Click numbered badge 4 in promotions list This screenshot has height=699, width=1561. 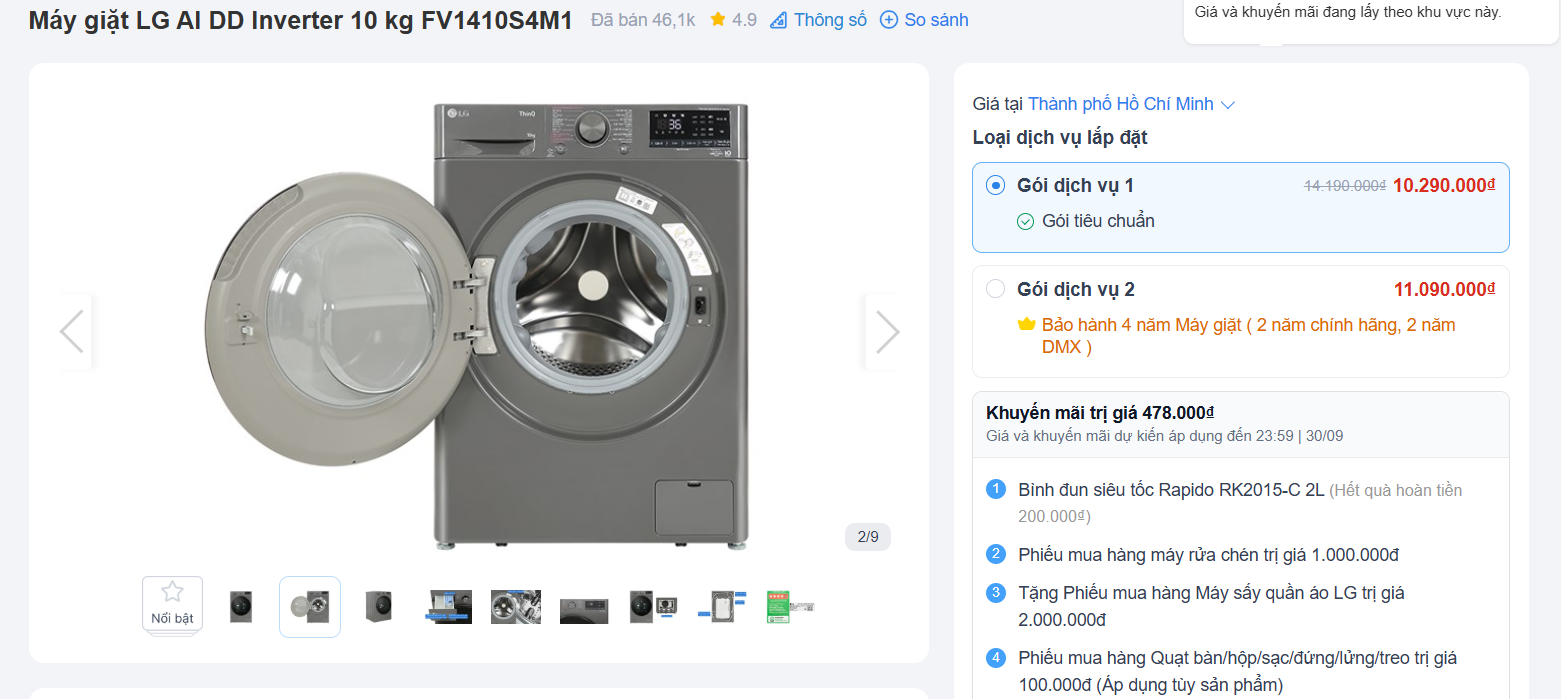(995, 658)
